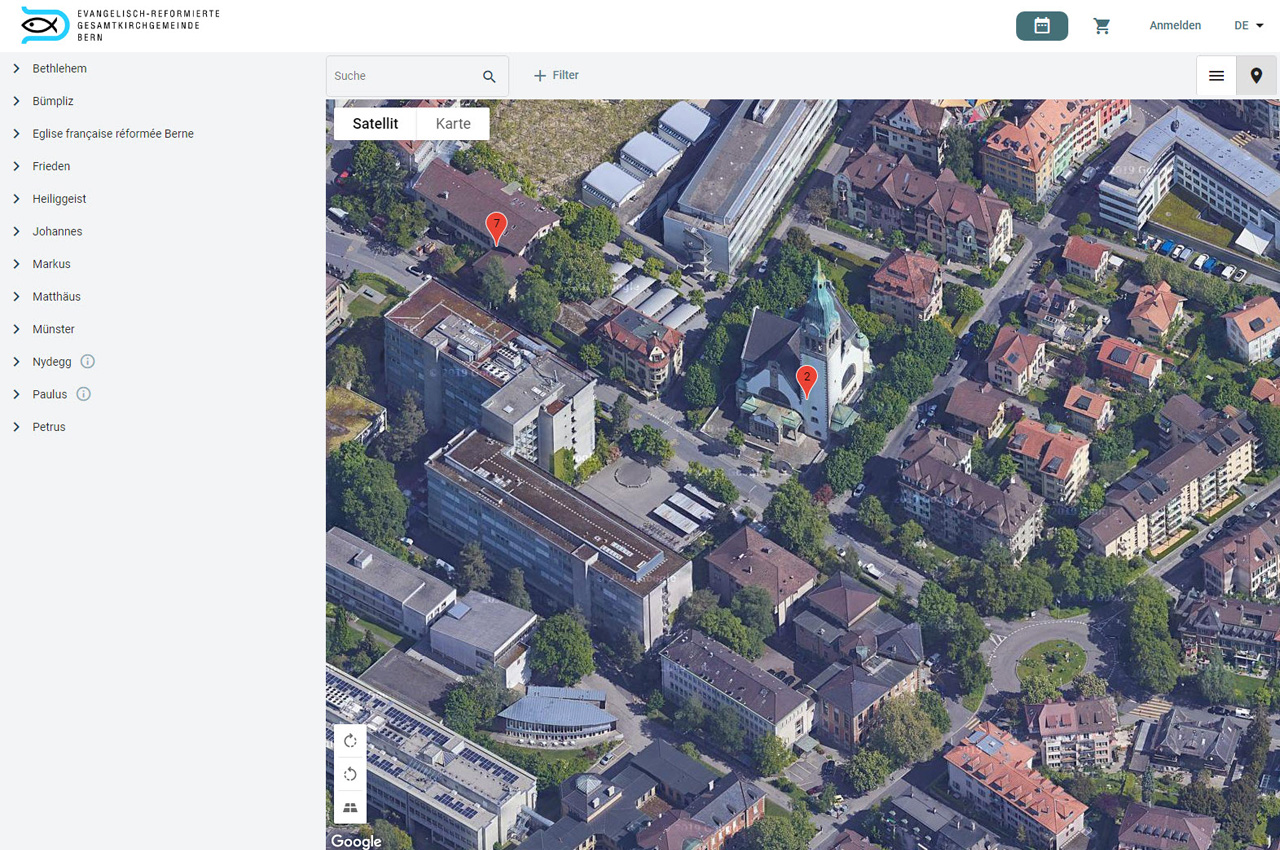Screen dimensions: 1280x850
Task: Show the info for Nydegg
Action: [87, 361]
